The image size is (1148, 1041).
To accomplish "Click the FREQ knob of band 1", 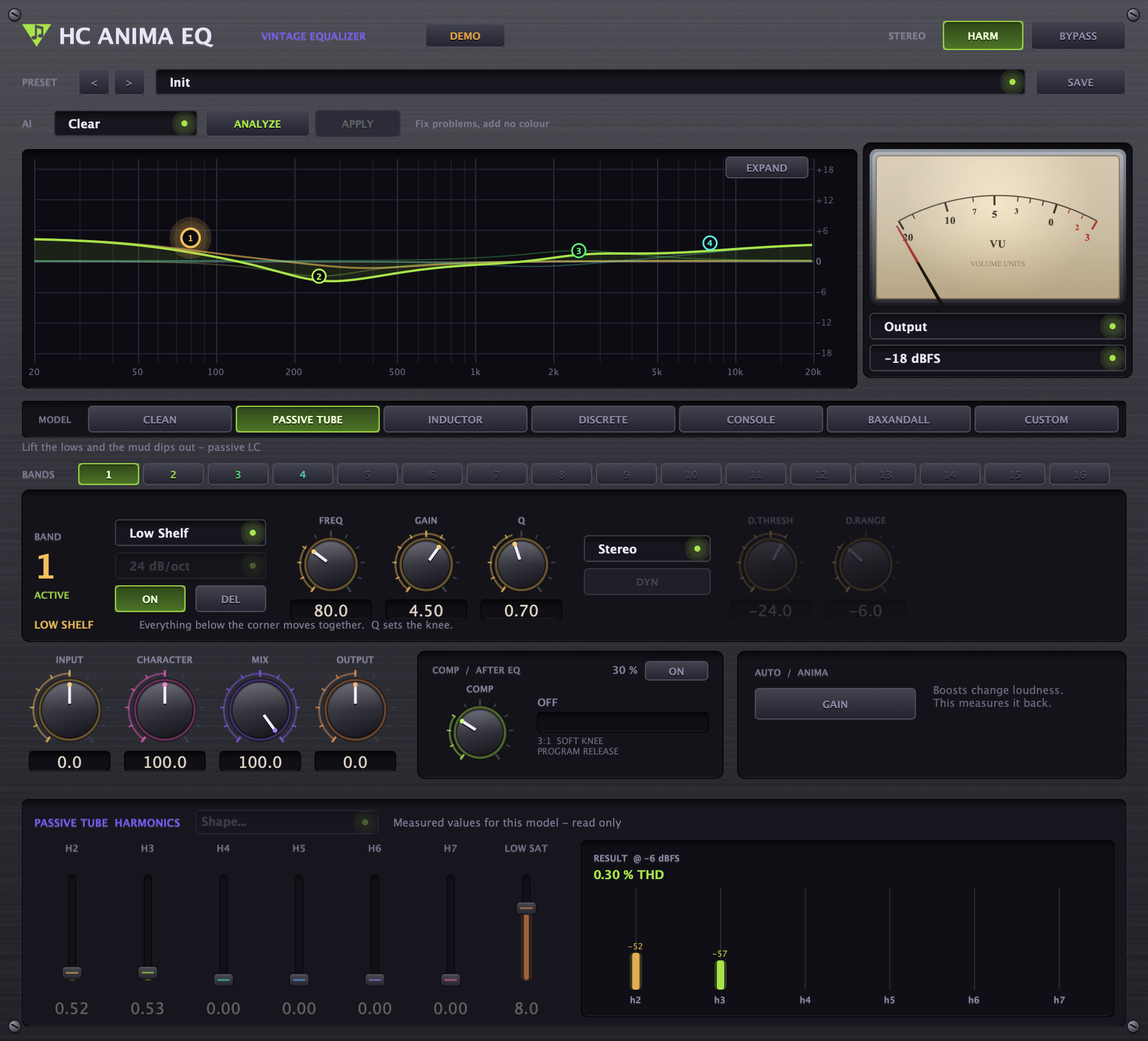I will click(x=330, y=564).
